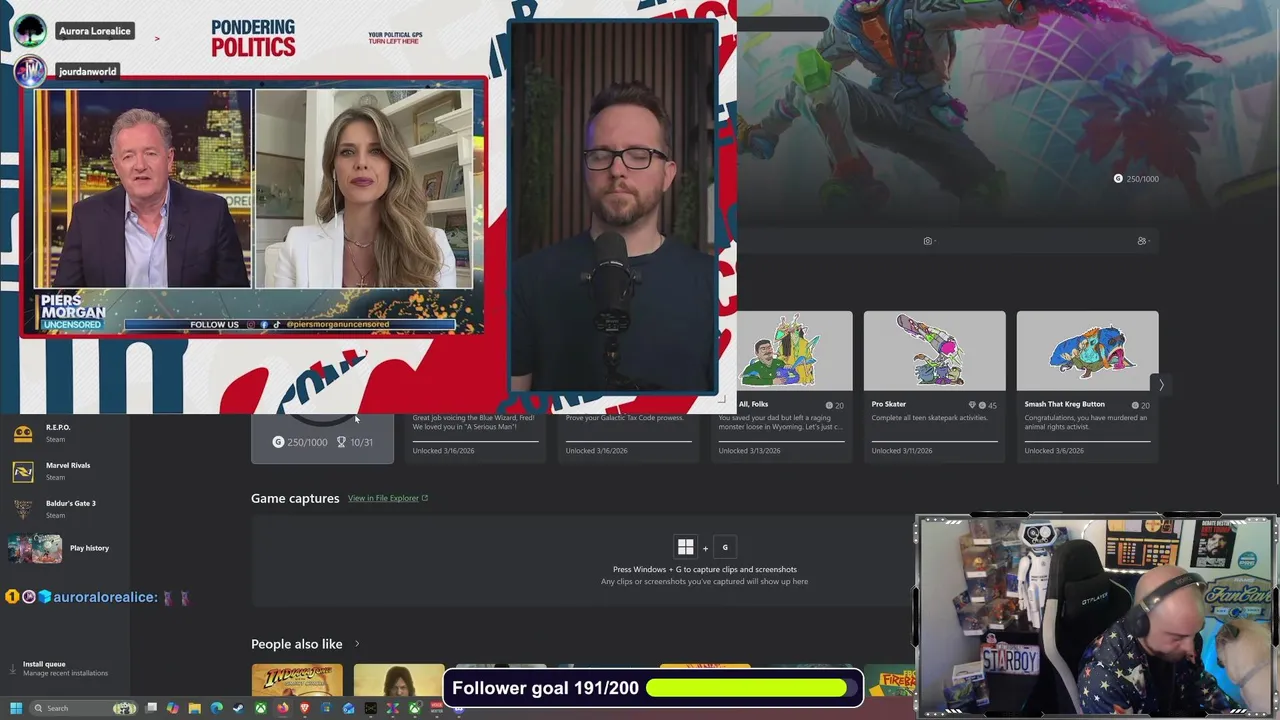Select Baldur's Gate 3 icon in sidebar
This screenshot has width=1280, height=720.
tap(23, 509)
